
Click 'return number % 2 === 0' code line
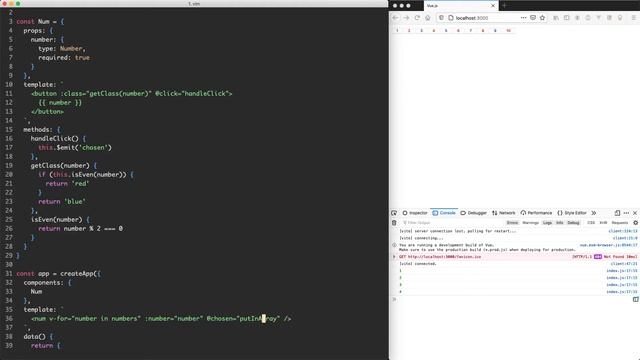click(80, 229)
